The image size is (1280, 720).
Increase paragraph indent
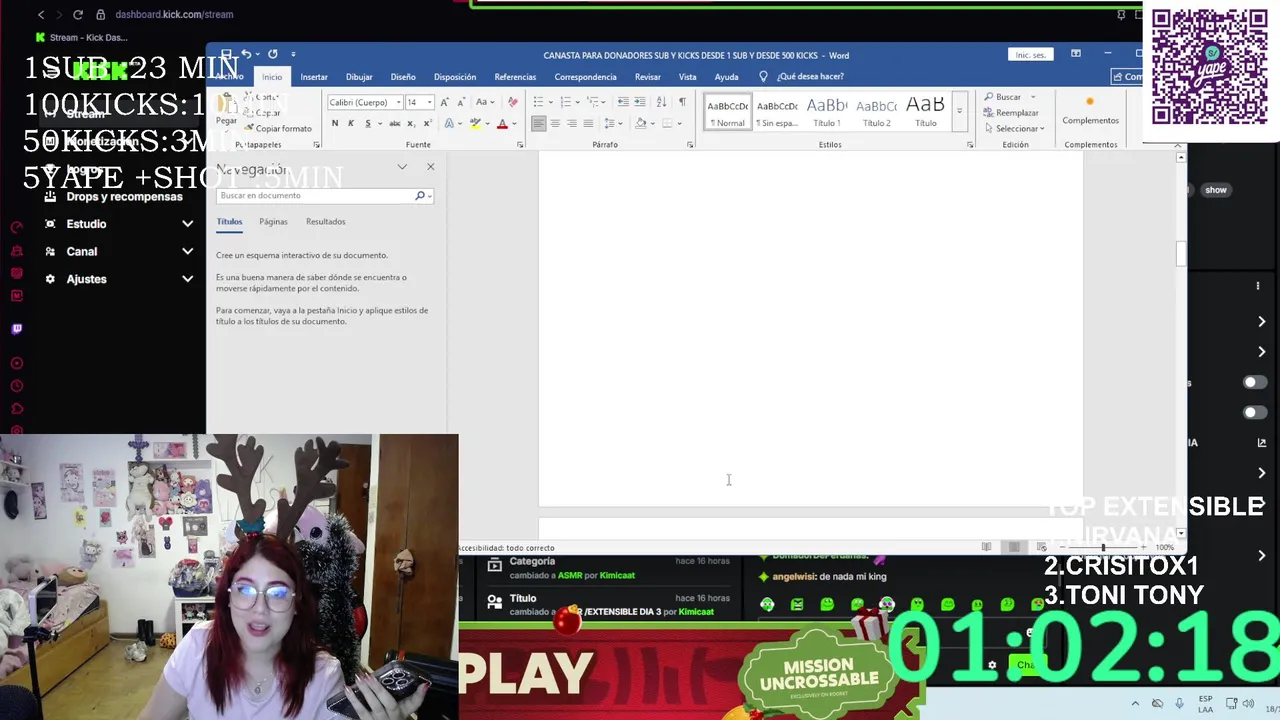640,102
